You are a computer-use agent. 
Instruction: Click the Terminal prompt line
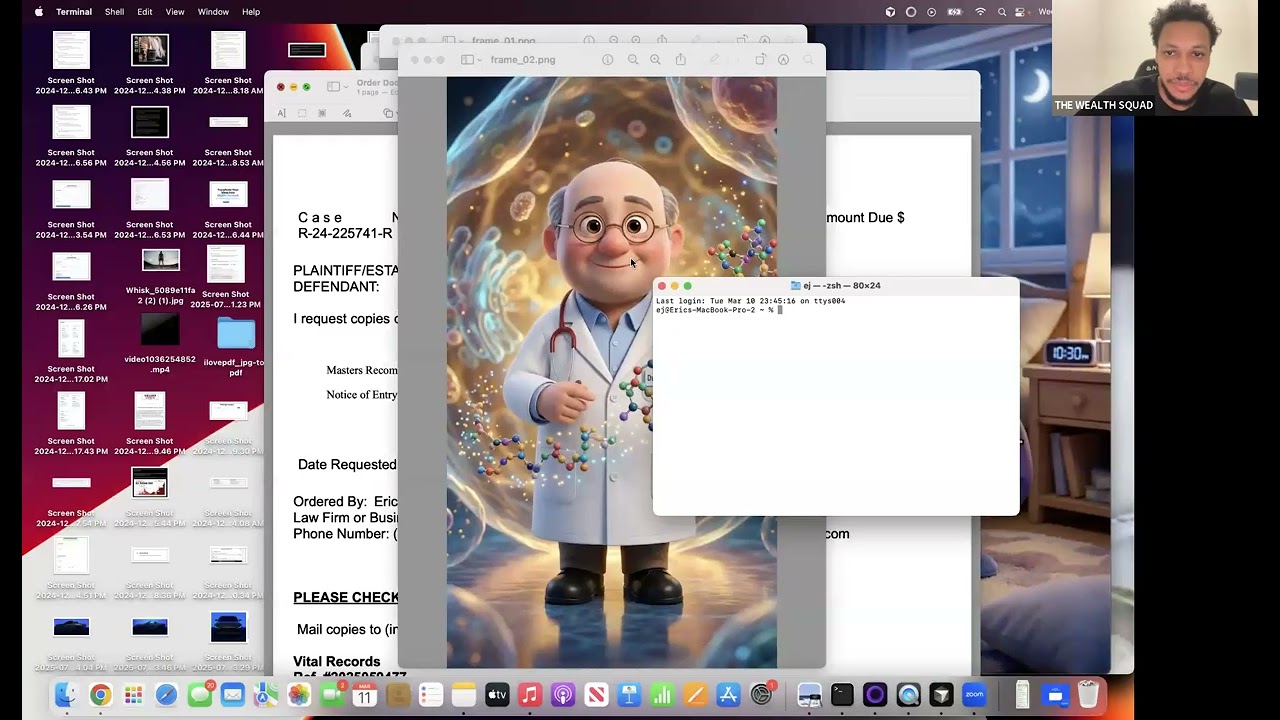[717, 310]
